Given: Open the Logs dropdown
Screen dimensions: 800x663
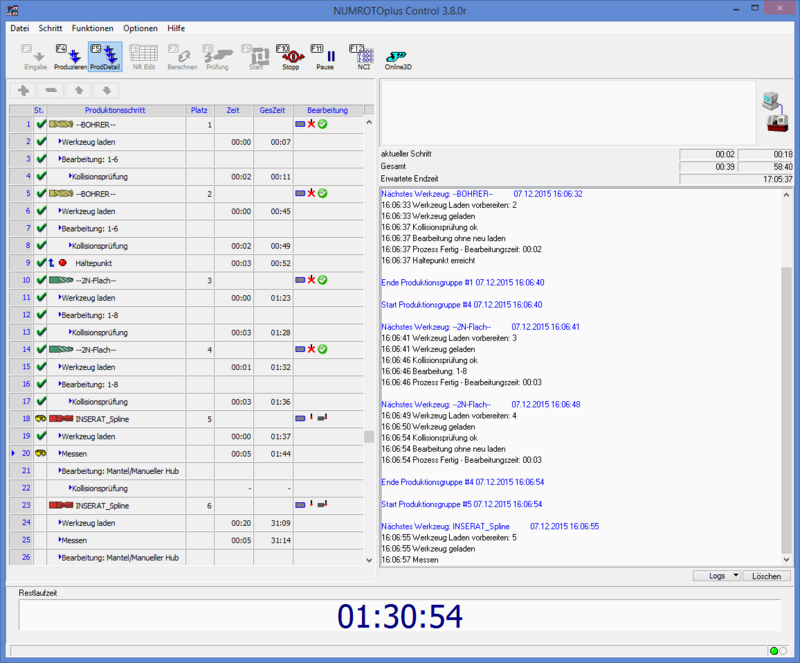Looking at the screenshot, I should (x=718, y=576).
